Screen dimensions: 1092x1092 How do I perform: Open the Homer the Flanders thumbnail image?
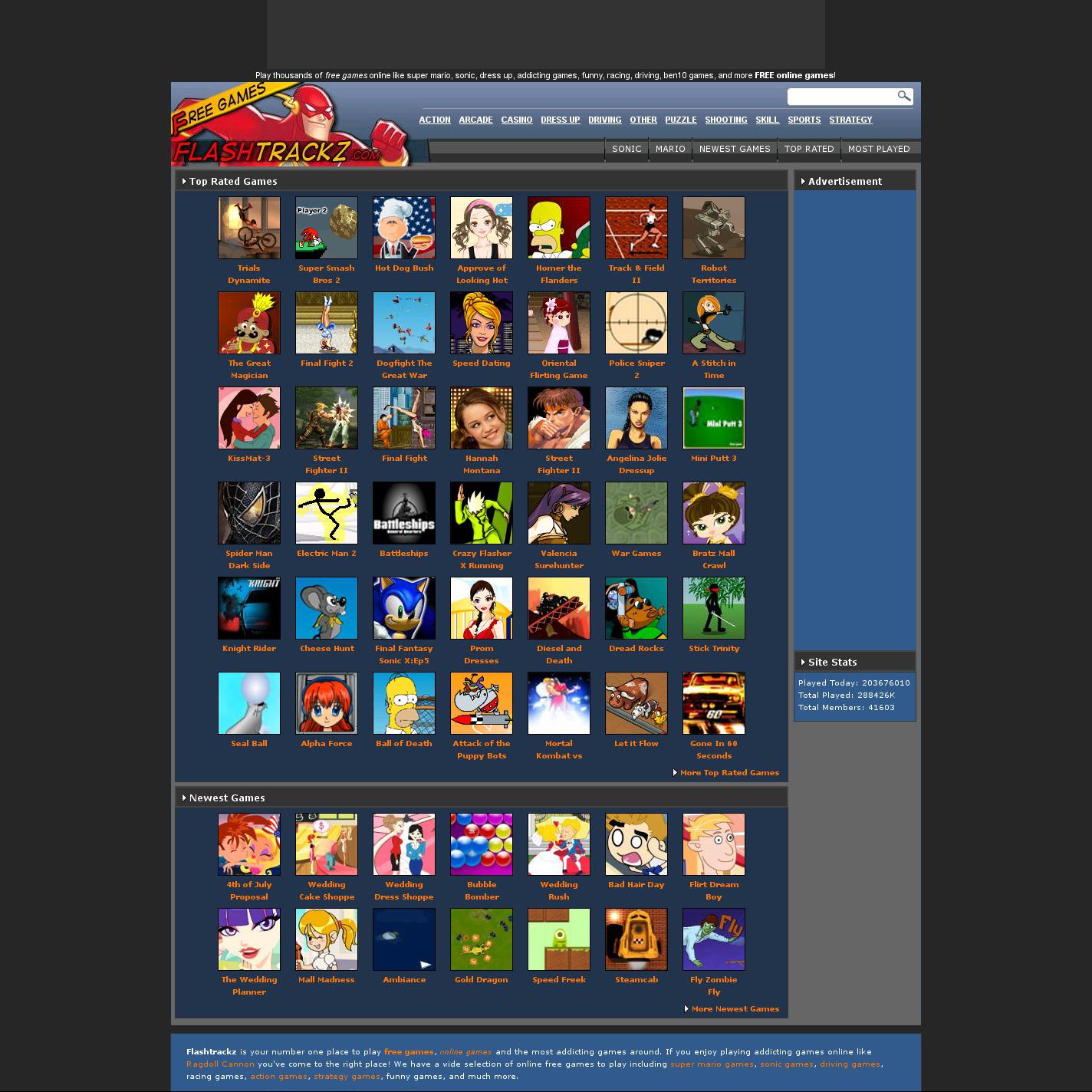559,228
